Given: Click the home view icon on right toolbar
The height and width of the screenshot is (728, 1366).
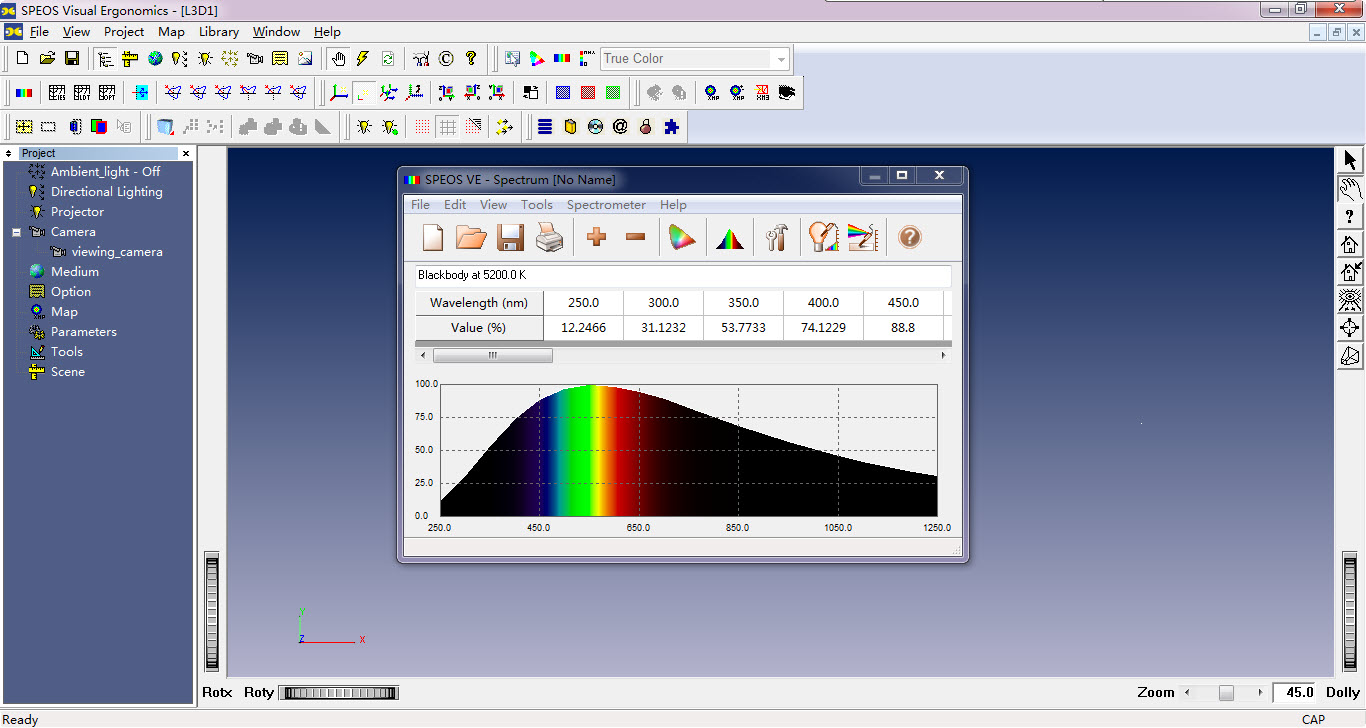Looking at the screenshot, I should [1350, 244].
